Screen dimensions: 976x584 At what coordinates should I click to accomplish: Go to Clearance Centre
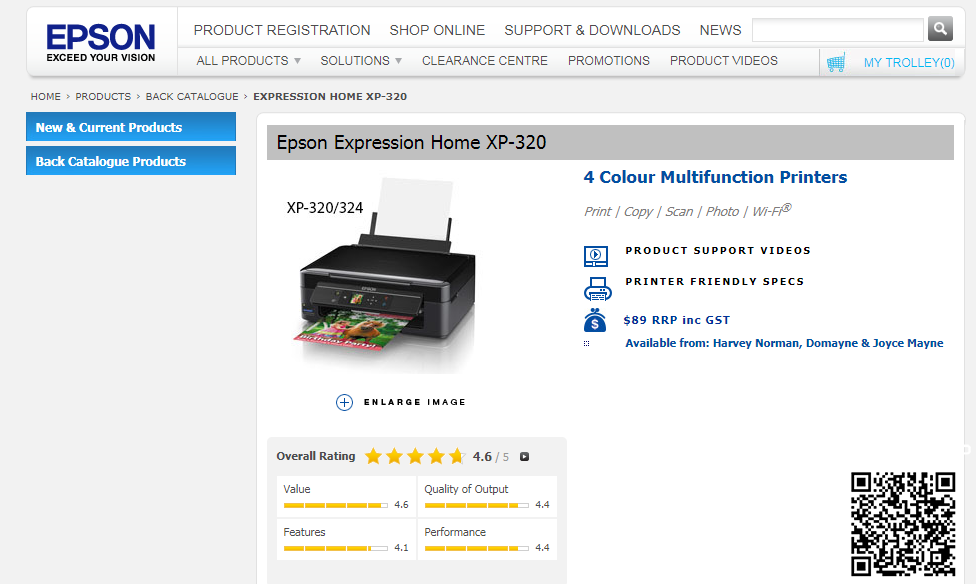[x=485, y=61]
